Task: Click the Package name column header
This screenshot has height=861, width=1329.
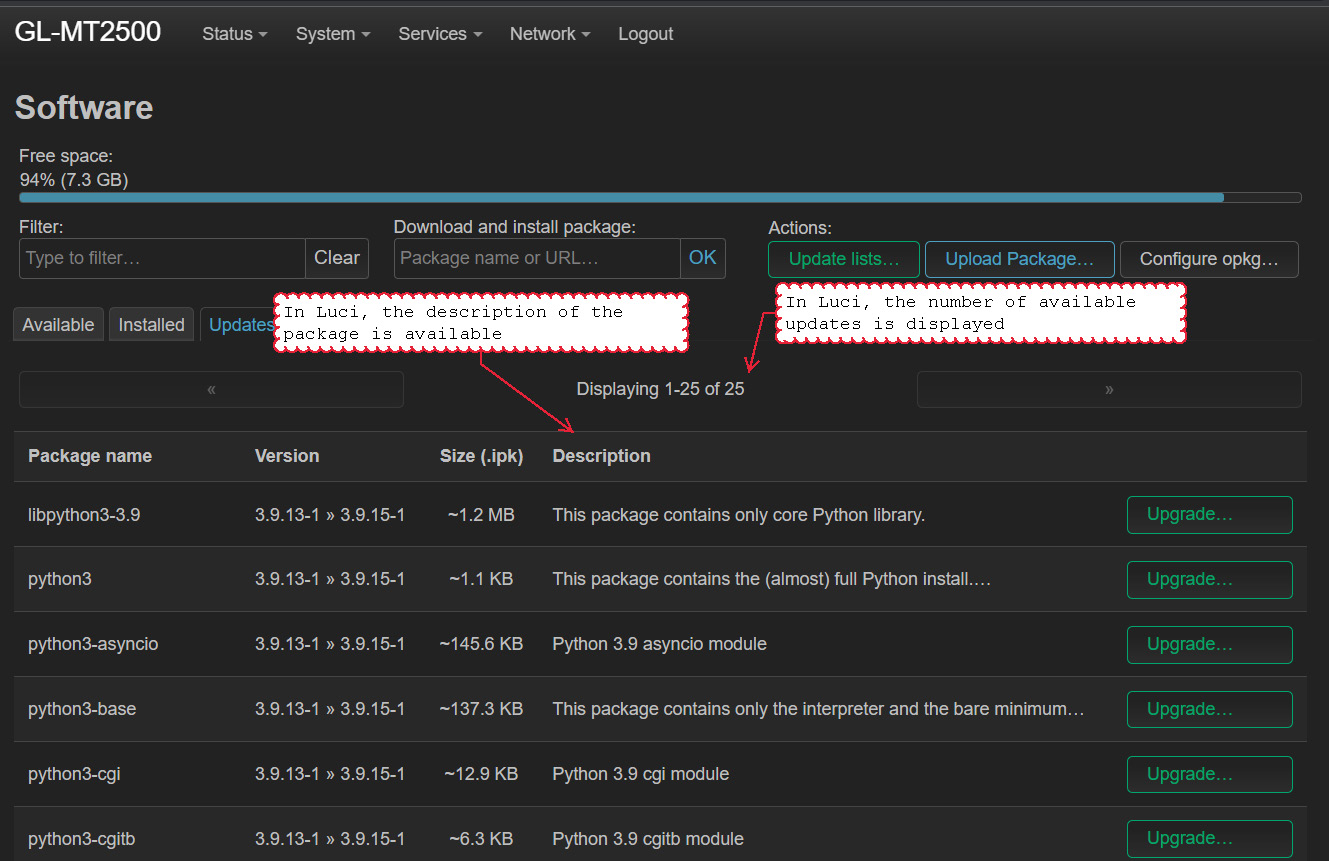Action: point(90,456)
